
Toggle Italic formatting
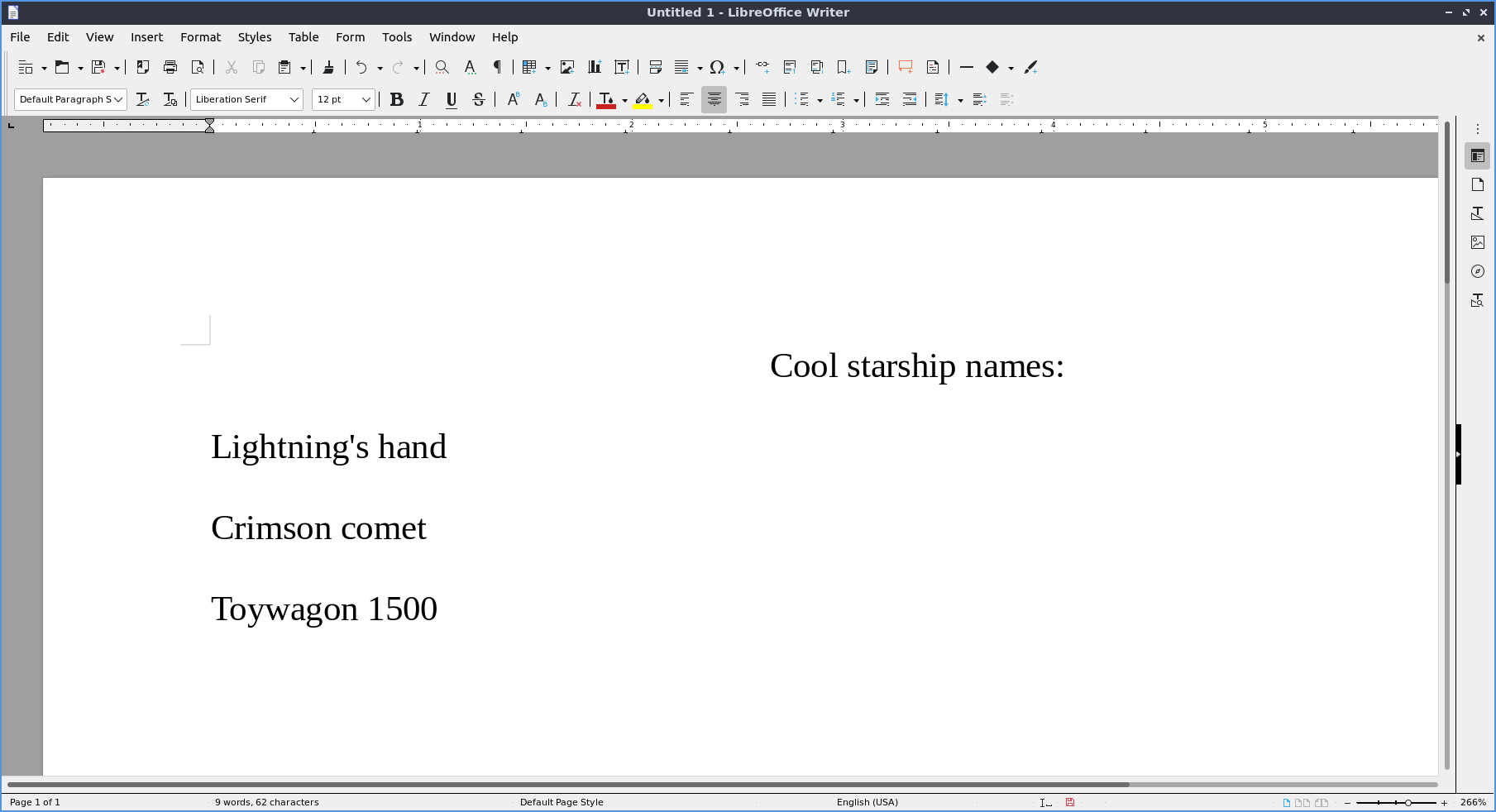point(424,99)
